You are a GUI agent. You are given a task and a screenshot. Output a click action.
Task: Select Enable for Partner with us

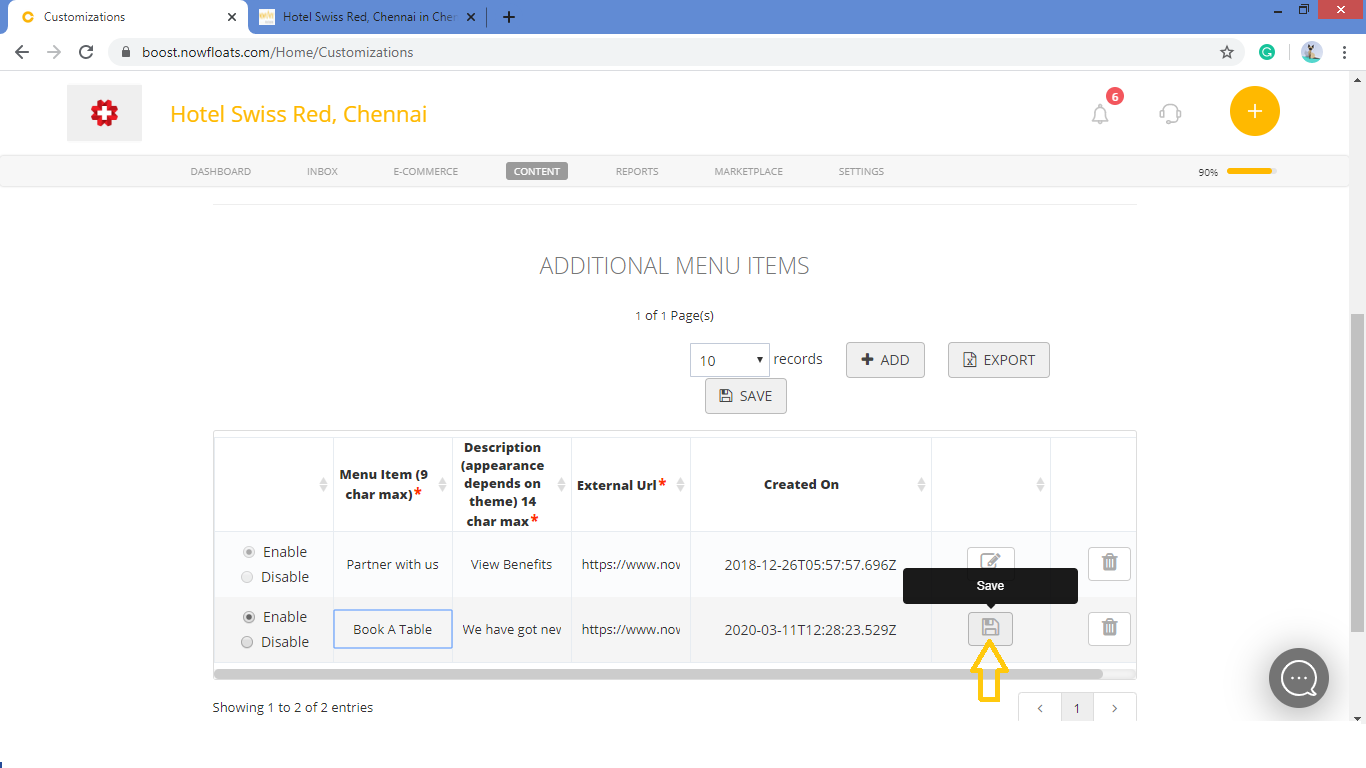249,552
